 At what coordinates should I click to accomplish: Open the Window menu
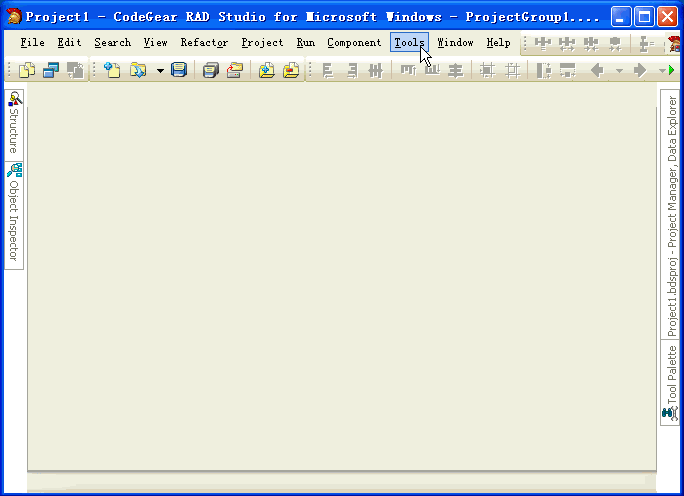455,42
